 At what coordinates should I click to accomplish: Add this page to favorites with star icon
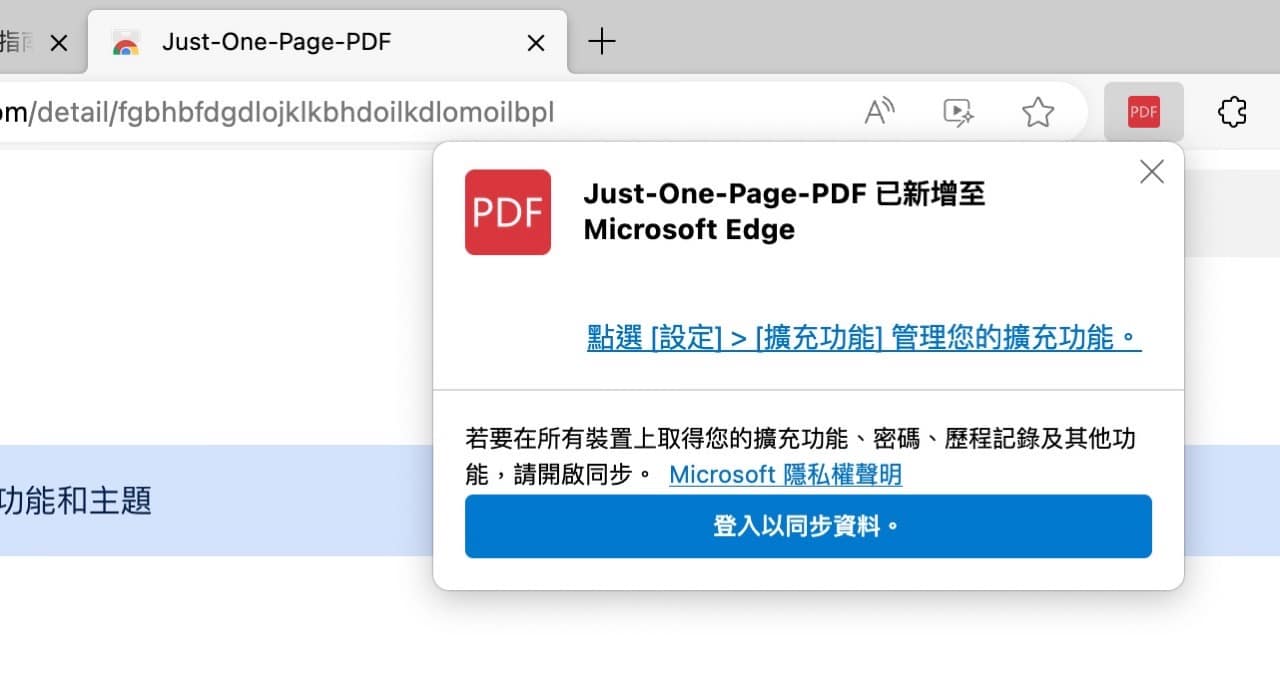pos(1038,112)
